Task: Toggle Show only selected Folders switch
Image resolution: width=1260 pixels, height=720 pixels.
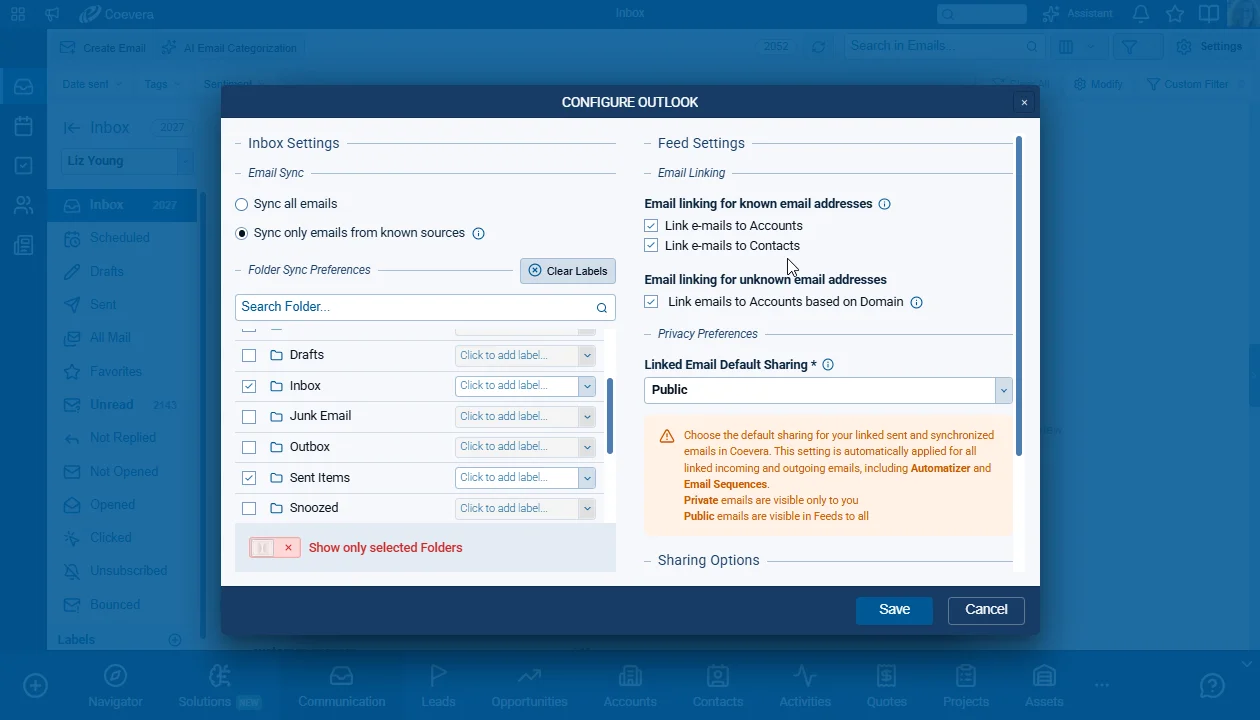Action: point(275,548)
